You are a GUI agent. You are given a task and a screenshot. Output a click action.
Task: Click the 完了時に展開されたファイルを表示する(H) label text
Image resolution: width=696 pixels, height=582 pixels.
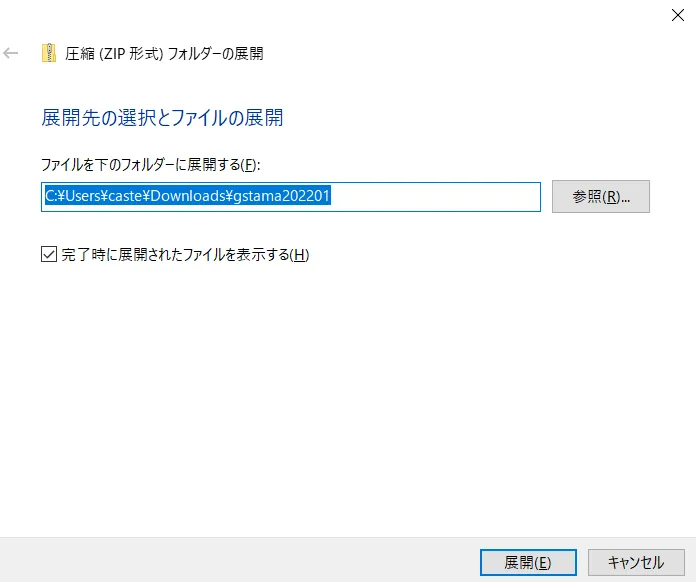coord(185,255)
